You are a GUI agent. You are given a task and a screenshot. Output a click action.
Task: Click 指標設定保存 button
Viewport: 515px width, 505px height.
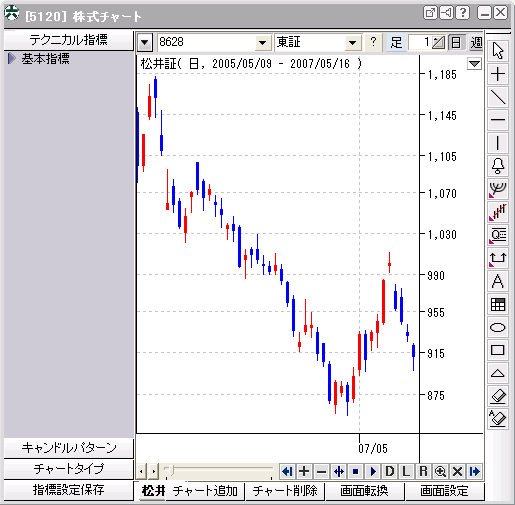68,490
